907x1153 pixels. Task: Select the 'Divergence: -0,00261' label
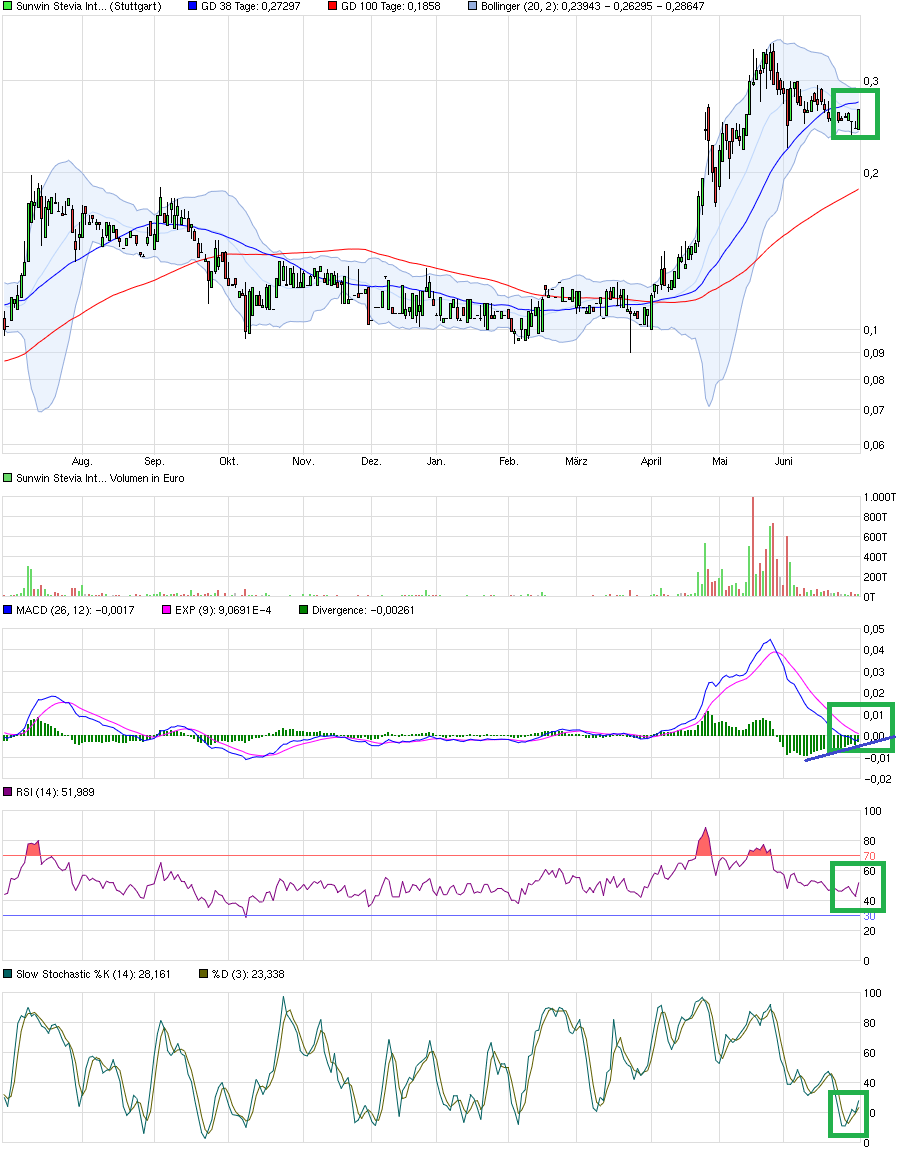(363, 610)
